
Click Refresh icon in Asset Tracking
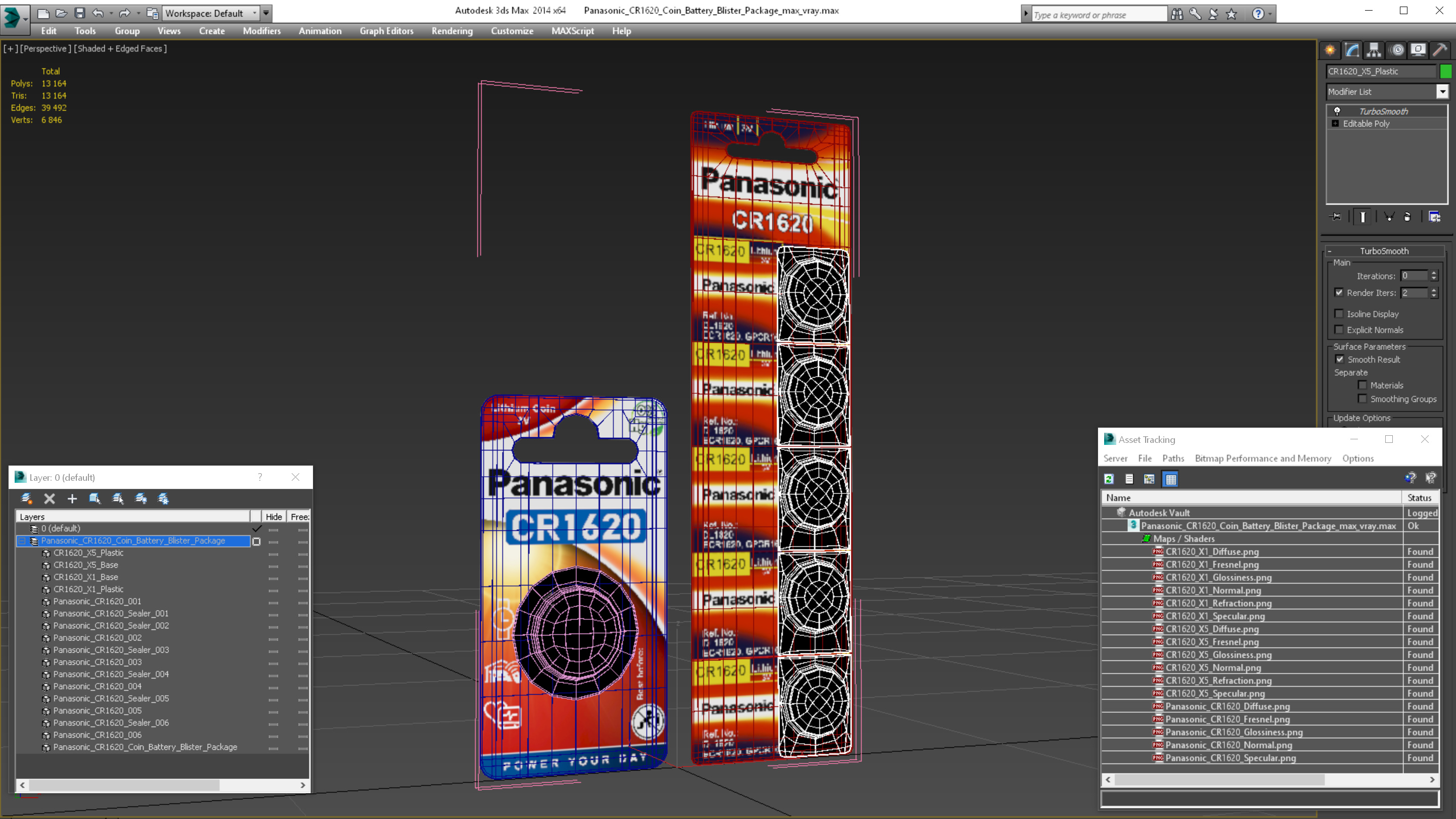[x=1109, y=479]
